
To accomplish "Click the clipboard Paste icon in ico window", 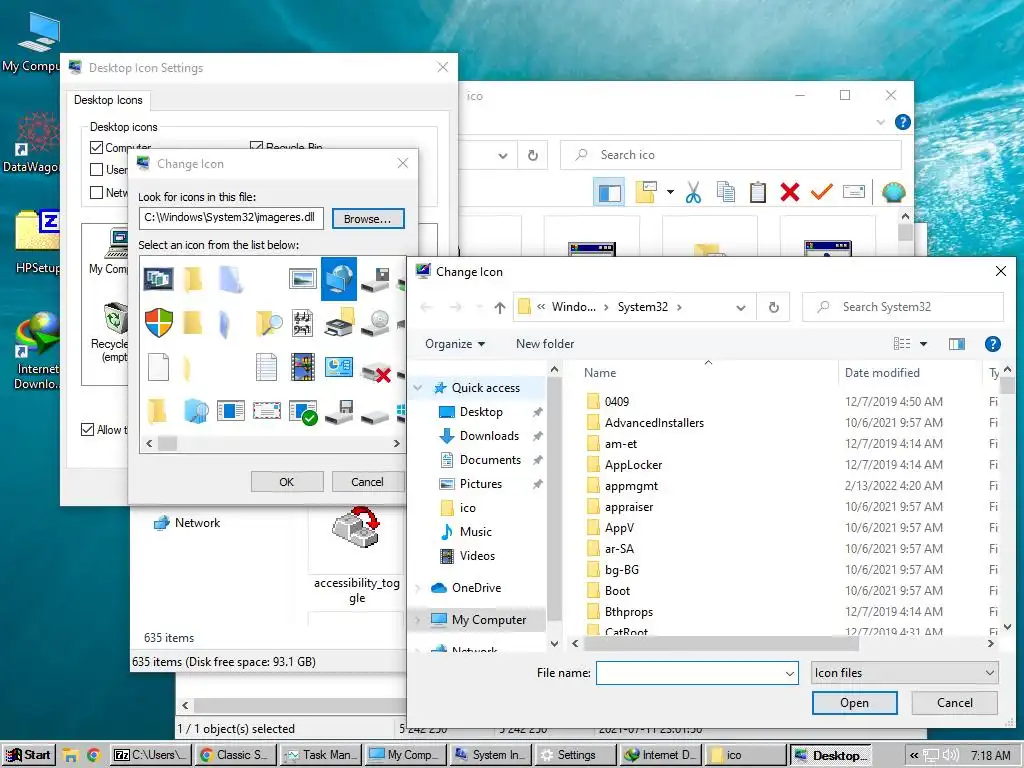I will [758, 192].
